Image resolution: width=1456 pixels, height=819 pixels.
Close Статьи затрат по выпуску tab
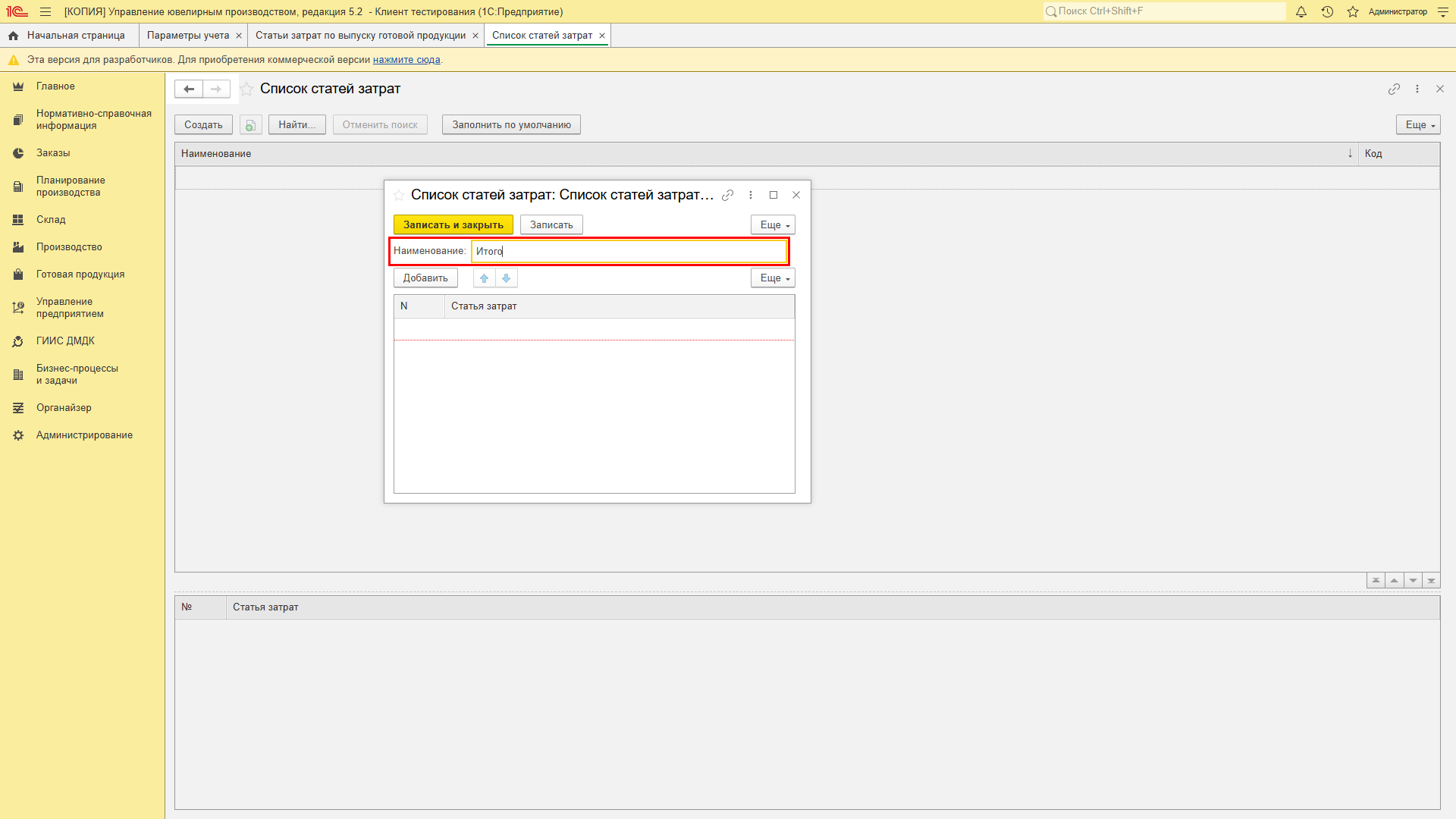pos(475,36)
